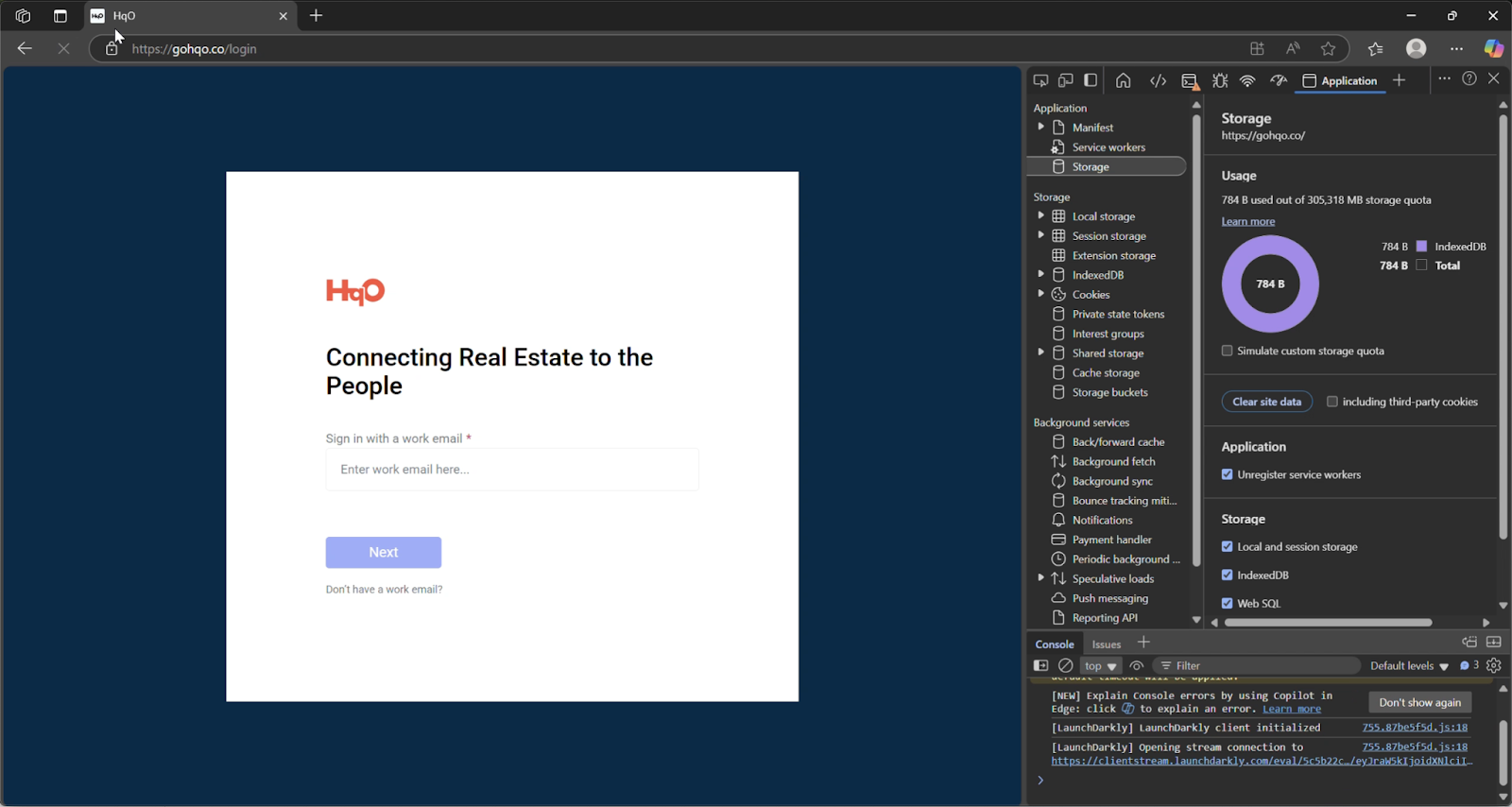This screenshot has width=1512, height=807.
Task: Toggle device emulation mode
Action: tap(1066, 80)
